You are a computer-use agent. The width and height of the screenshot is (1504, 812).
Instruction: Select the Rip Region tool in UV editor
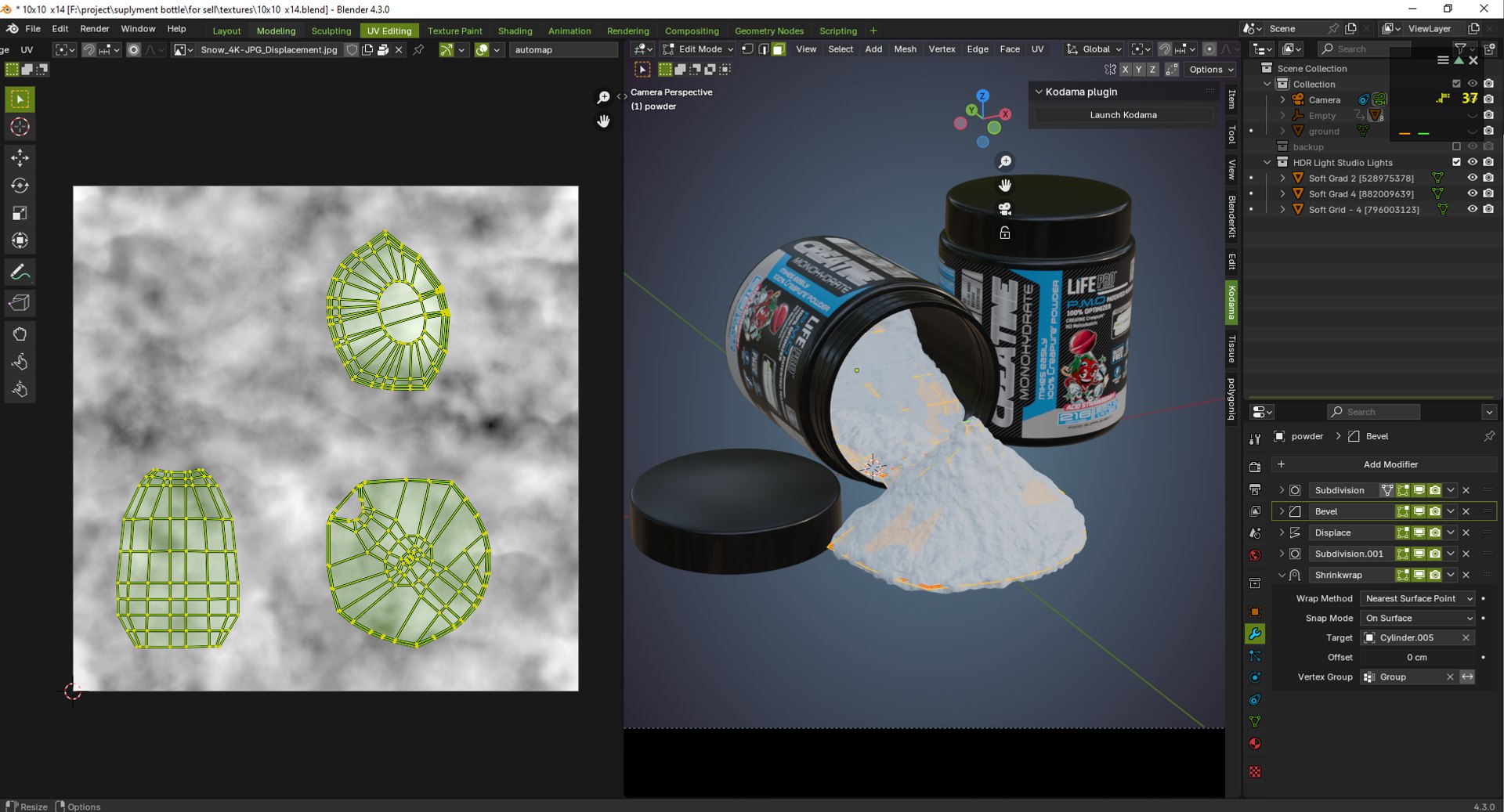pyautogui.click(x=20, y=303)
